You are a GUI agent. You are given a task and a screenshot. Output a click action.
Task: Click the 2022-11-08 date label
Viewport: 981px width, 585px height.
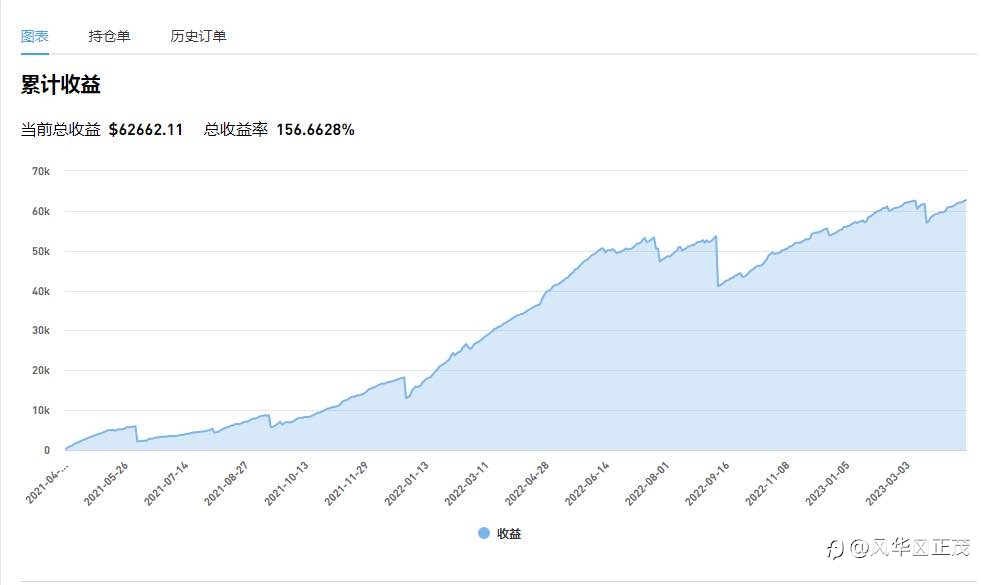click(x=767, y=484)
